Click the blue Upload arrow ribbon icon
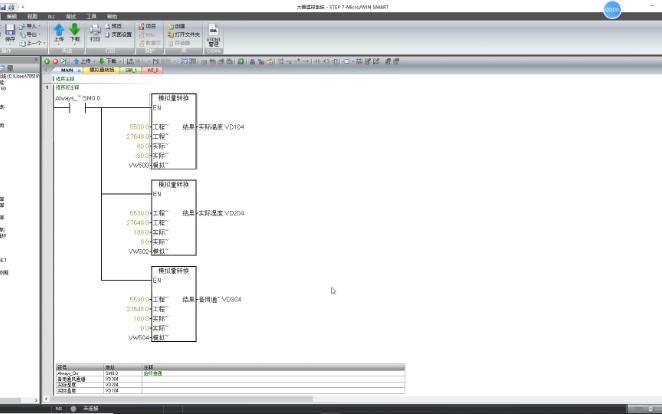662x414 pixels. pos(59,30)
